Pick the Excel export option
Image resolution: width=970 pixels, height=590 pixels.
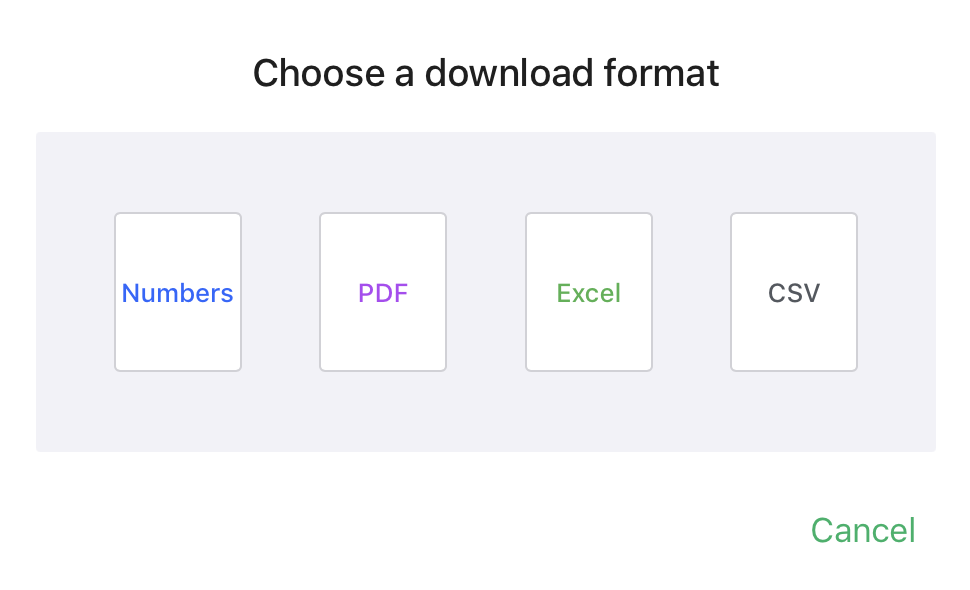point(588,292)
